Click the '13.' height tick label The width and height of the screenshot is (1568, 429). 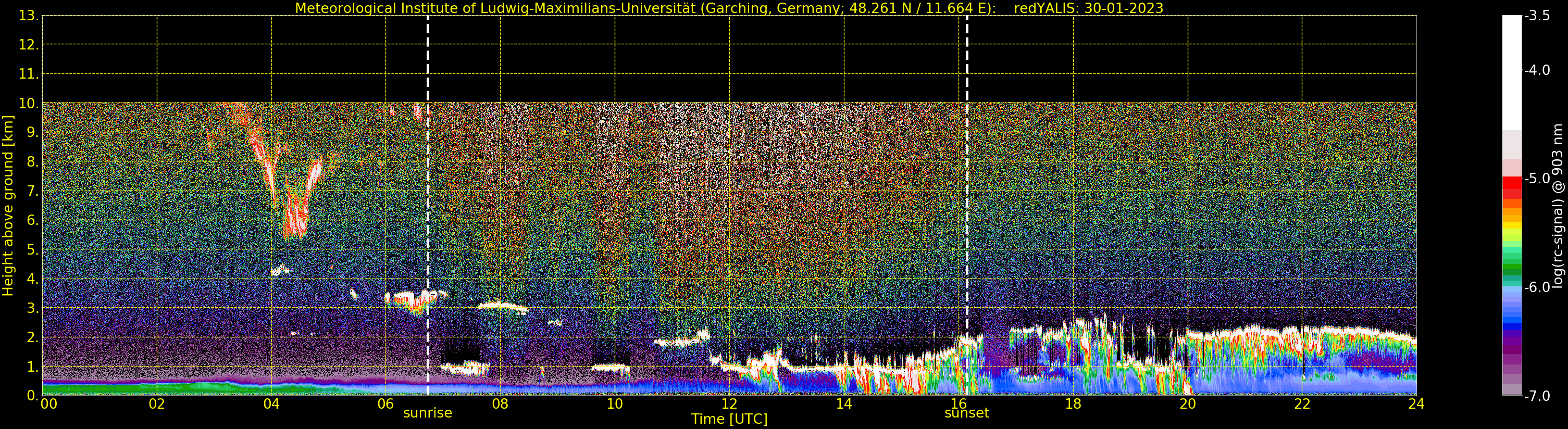(29, 16)
